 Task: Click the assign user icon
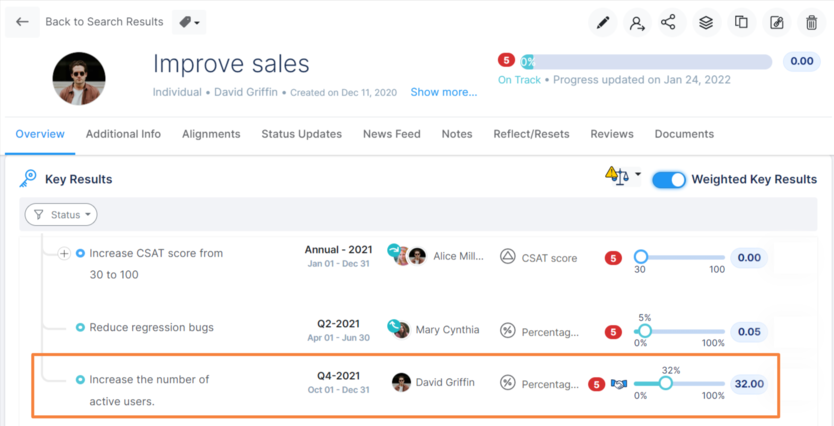click(x=636, y=22)
